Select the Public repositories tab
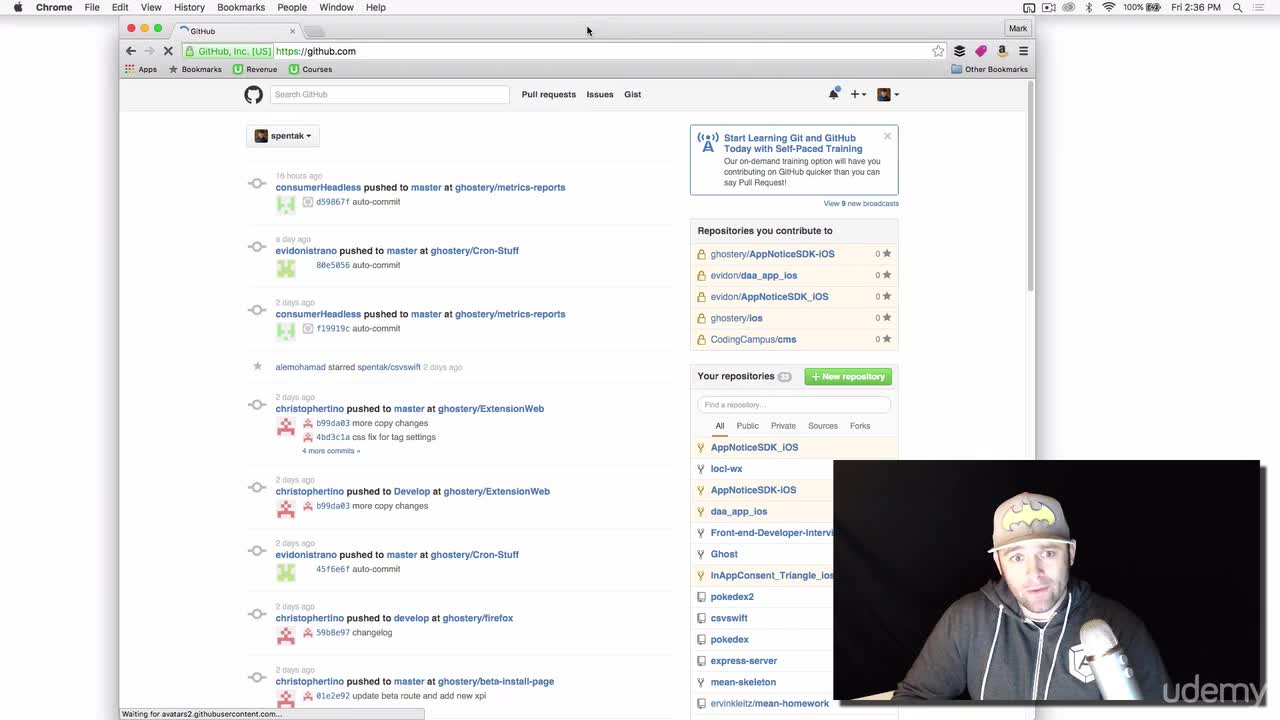This screenshot has height=720, width=1280. [747, 426]
